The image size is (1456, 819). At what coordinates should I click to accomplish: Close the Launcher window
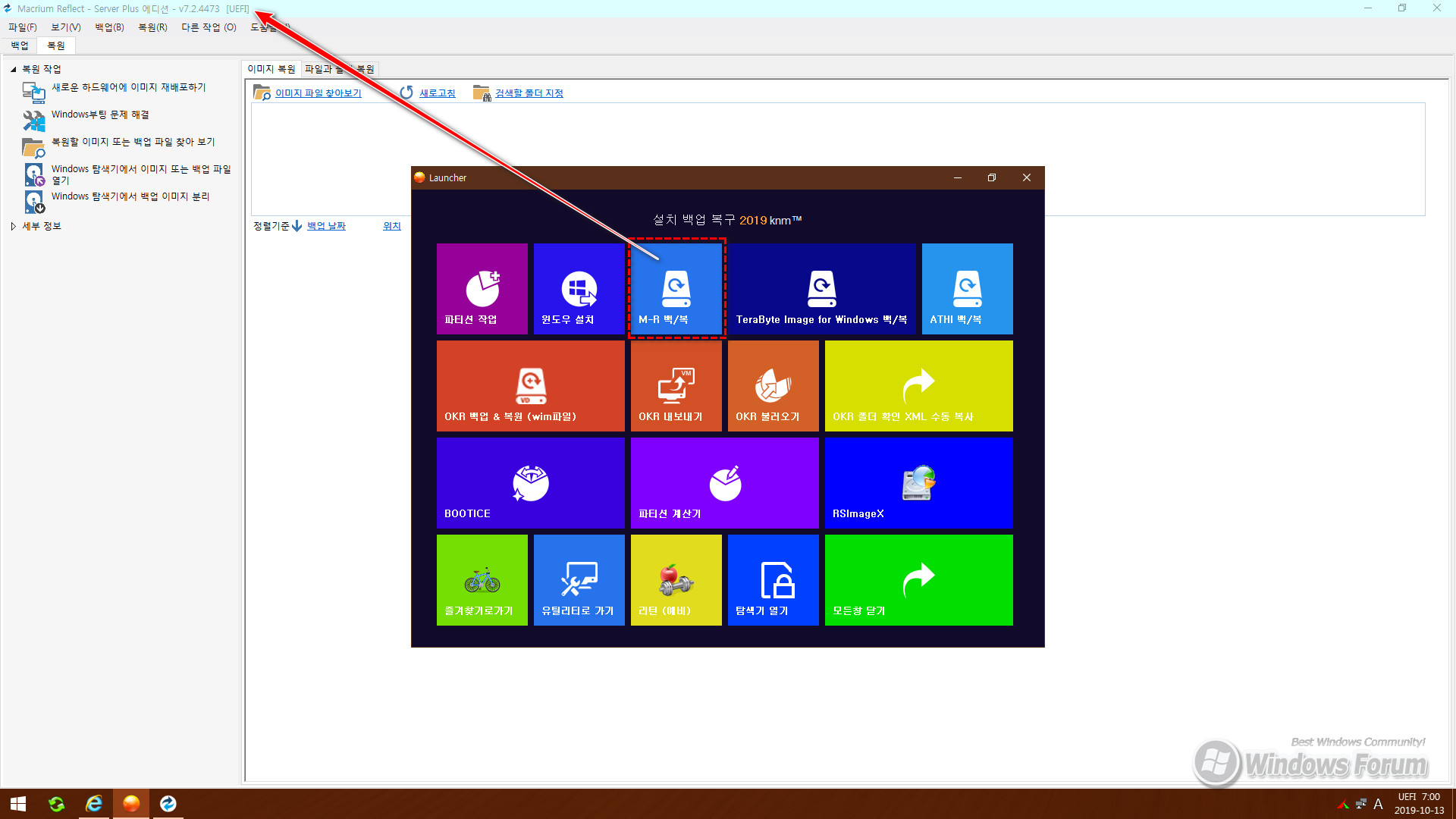[x=1027, y=177]
